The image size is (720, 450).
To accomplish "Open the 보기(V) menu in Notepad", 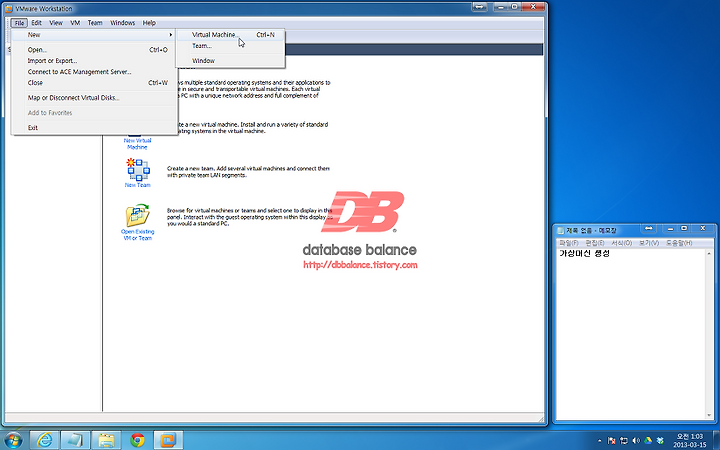I will [x=649, y=243].
